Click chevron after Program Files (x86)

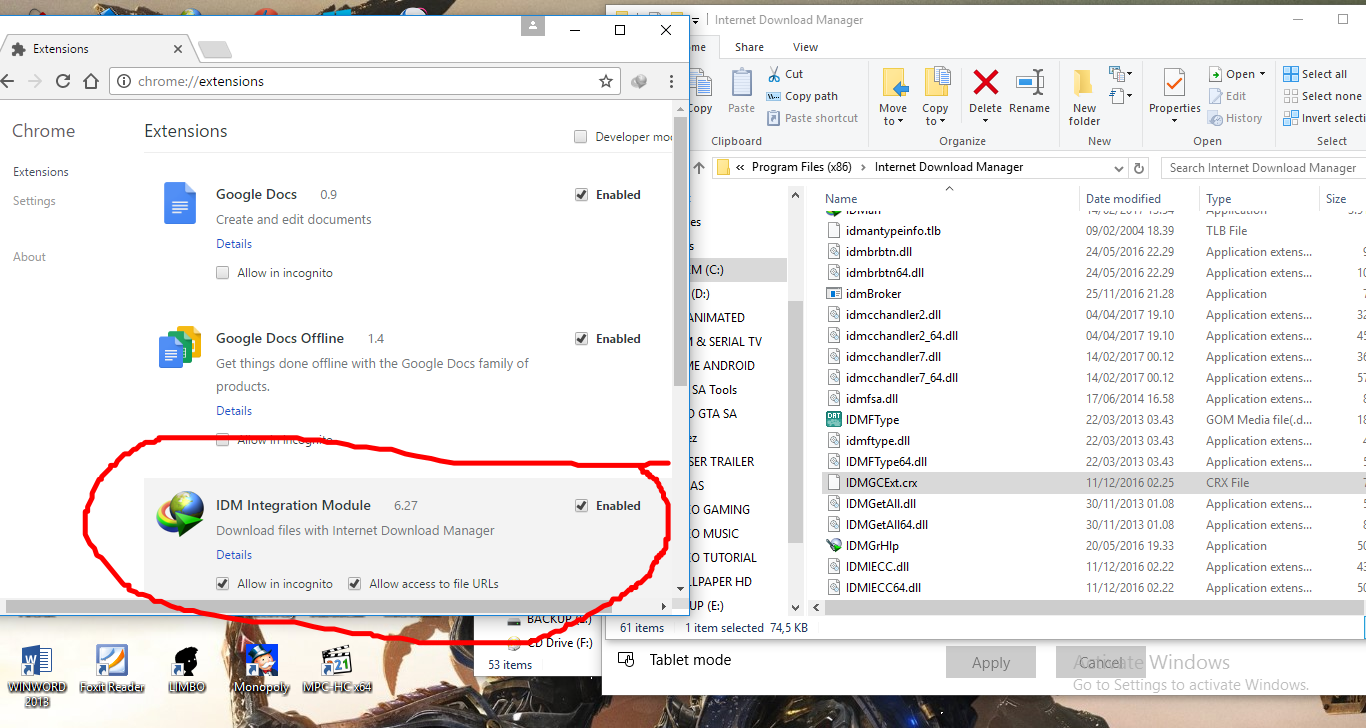(864, 167)
